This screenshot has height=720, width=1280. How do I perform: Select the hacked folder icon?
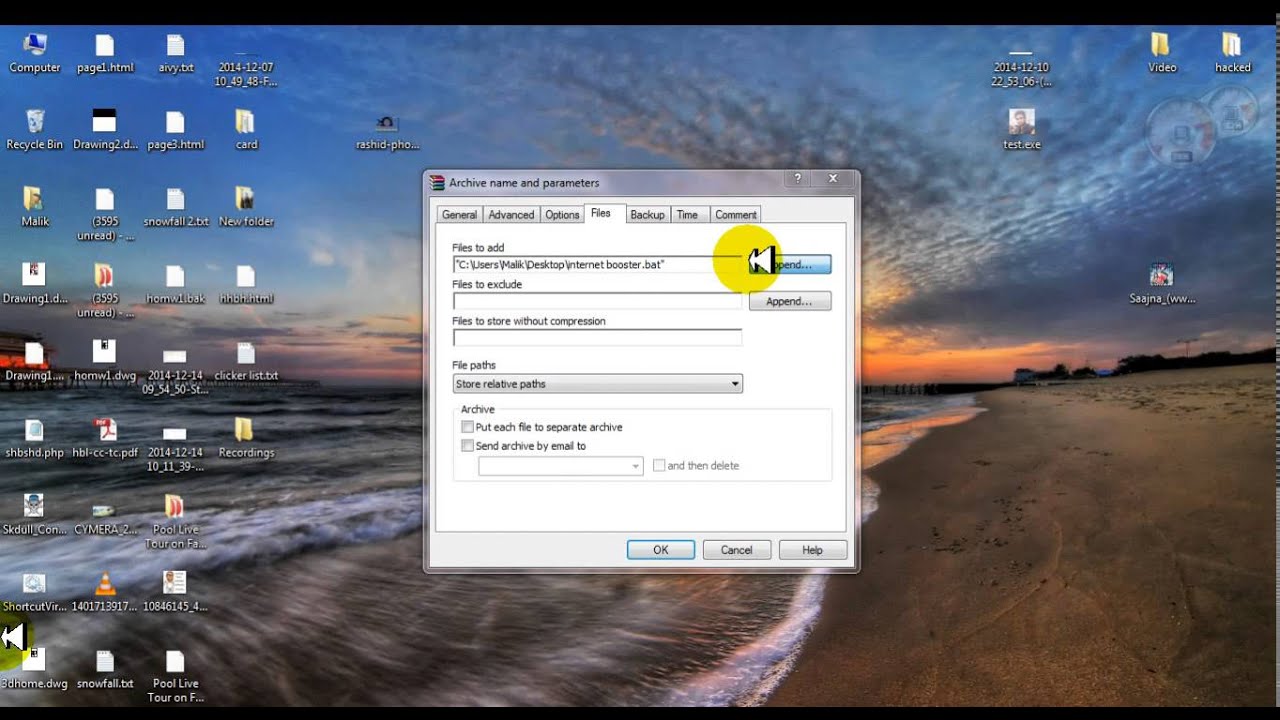click(1232, 53)
